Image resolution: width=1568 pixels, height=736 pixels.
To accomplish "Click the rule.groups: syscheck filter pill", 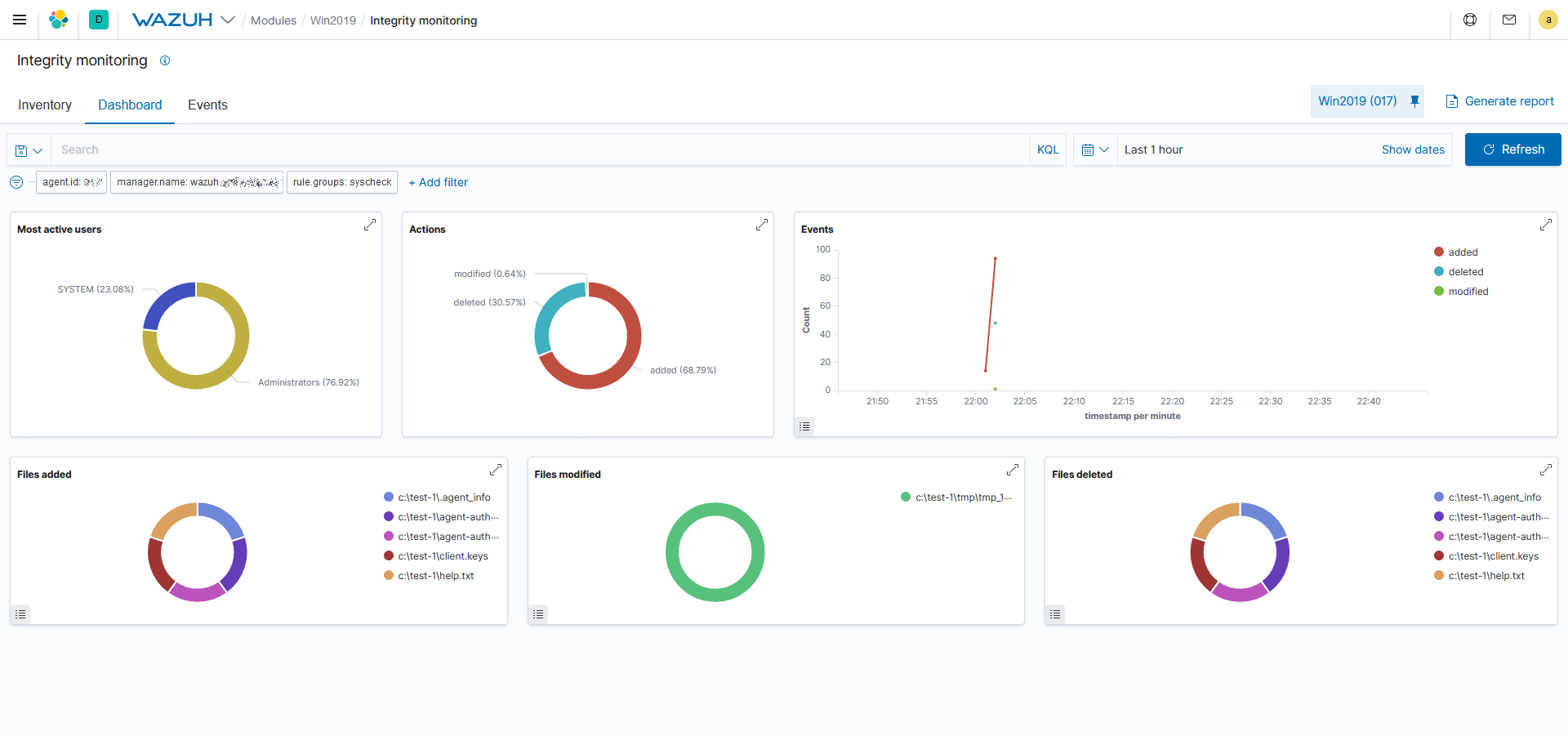I will point(342,182).
